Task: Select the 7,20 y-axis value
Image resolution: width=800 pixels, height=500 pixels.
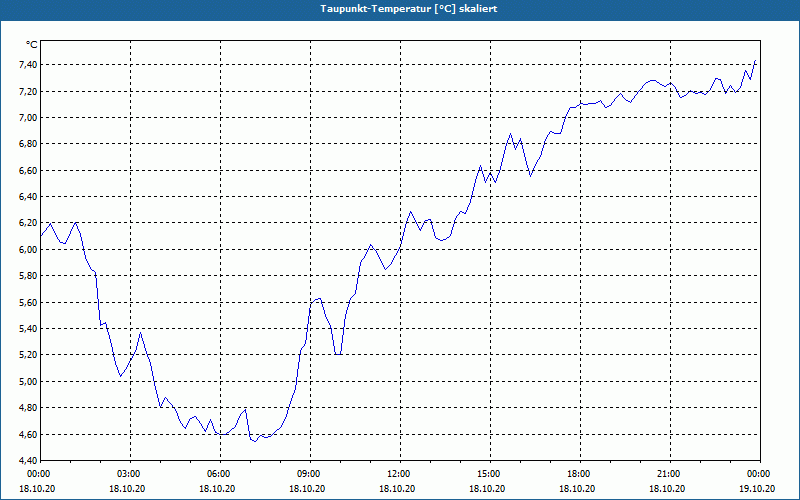Action: pyautogui.click(x=28, y=91)
